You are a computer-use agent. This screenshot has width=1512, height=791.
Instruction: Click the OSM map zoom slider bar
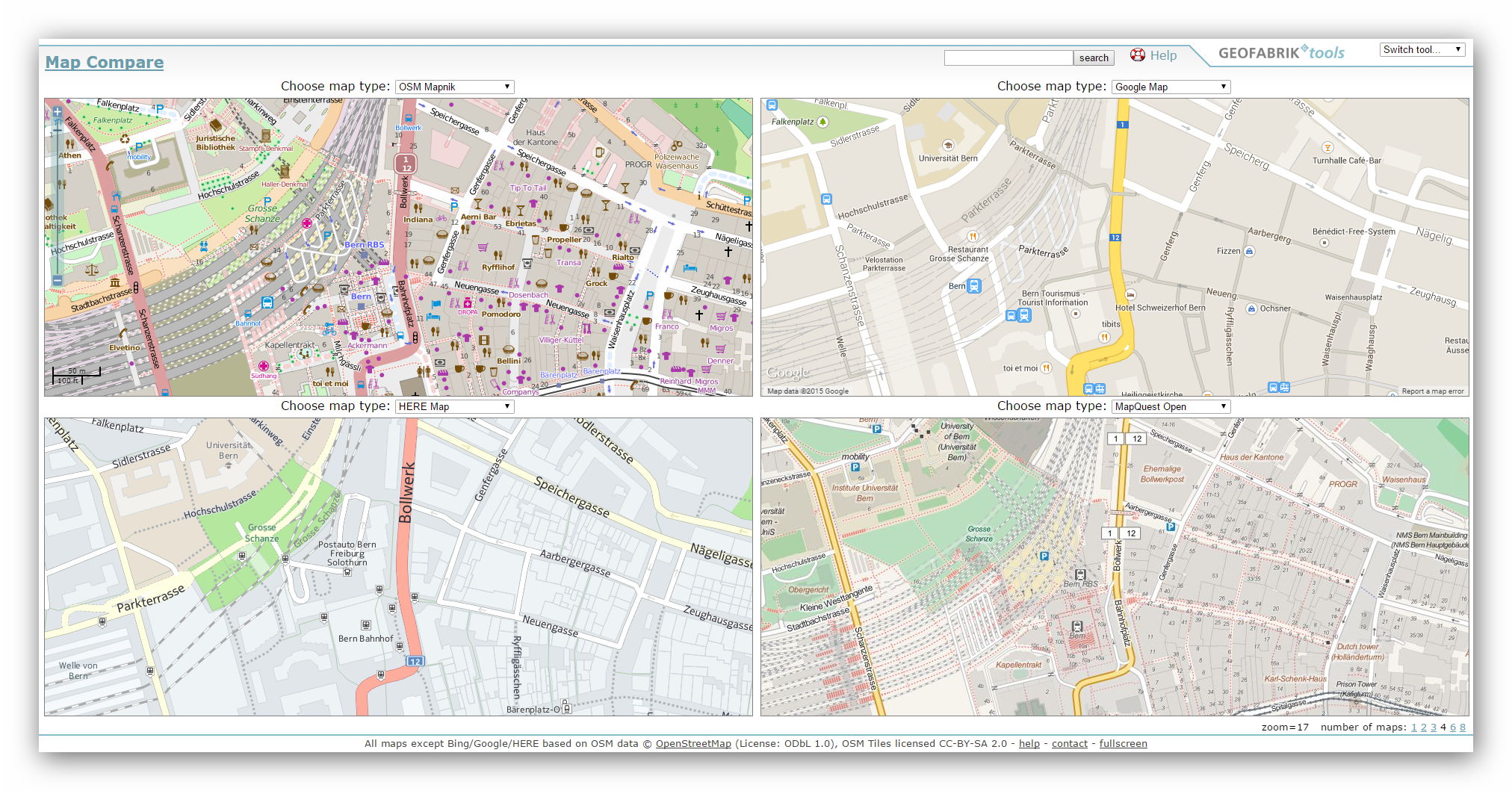pyautogui.click(x=58, y=196)
